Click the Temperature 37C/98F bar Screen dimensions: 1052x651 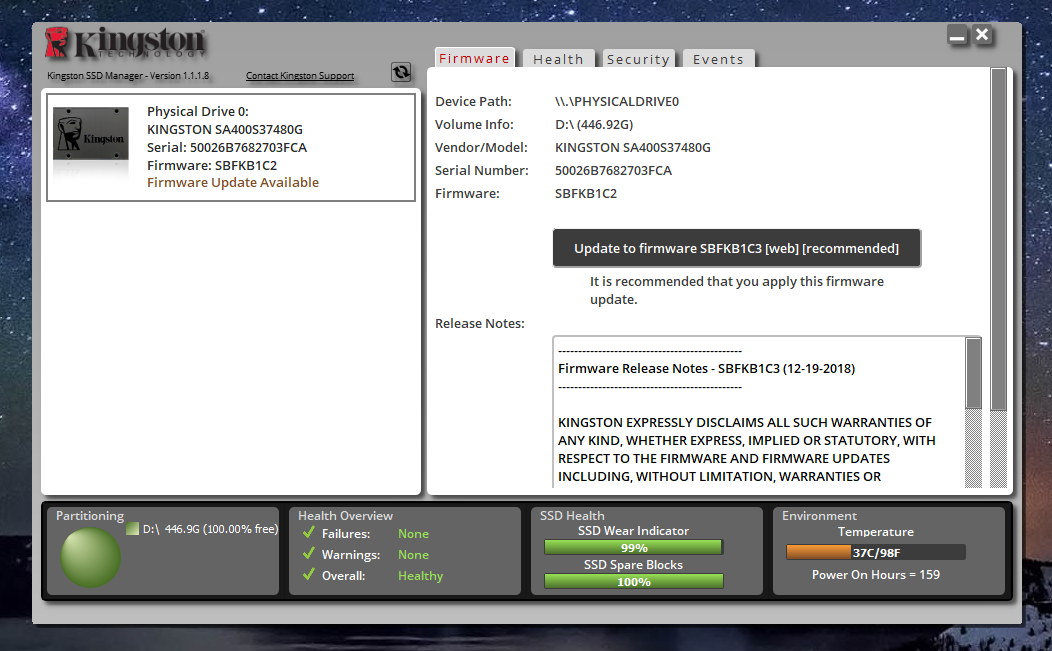876,552
